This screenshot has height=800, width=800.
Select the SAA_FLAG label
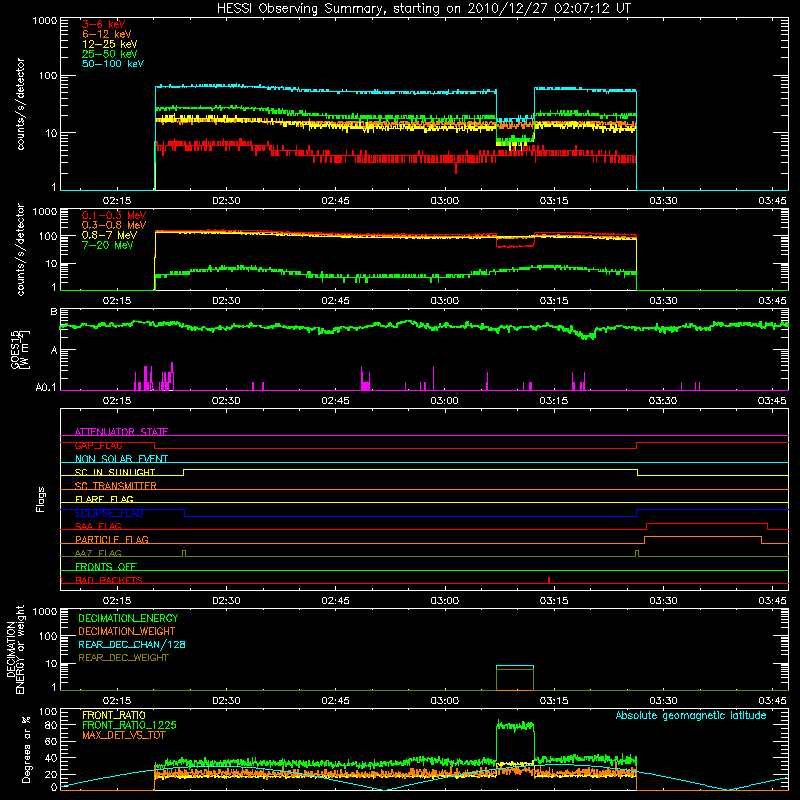pyautogui.click(x=98, y=526)
